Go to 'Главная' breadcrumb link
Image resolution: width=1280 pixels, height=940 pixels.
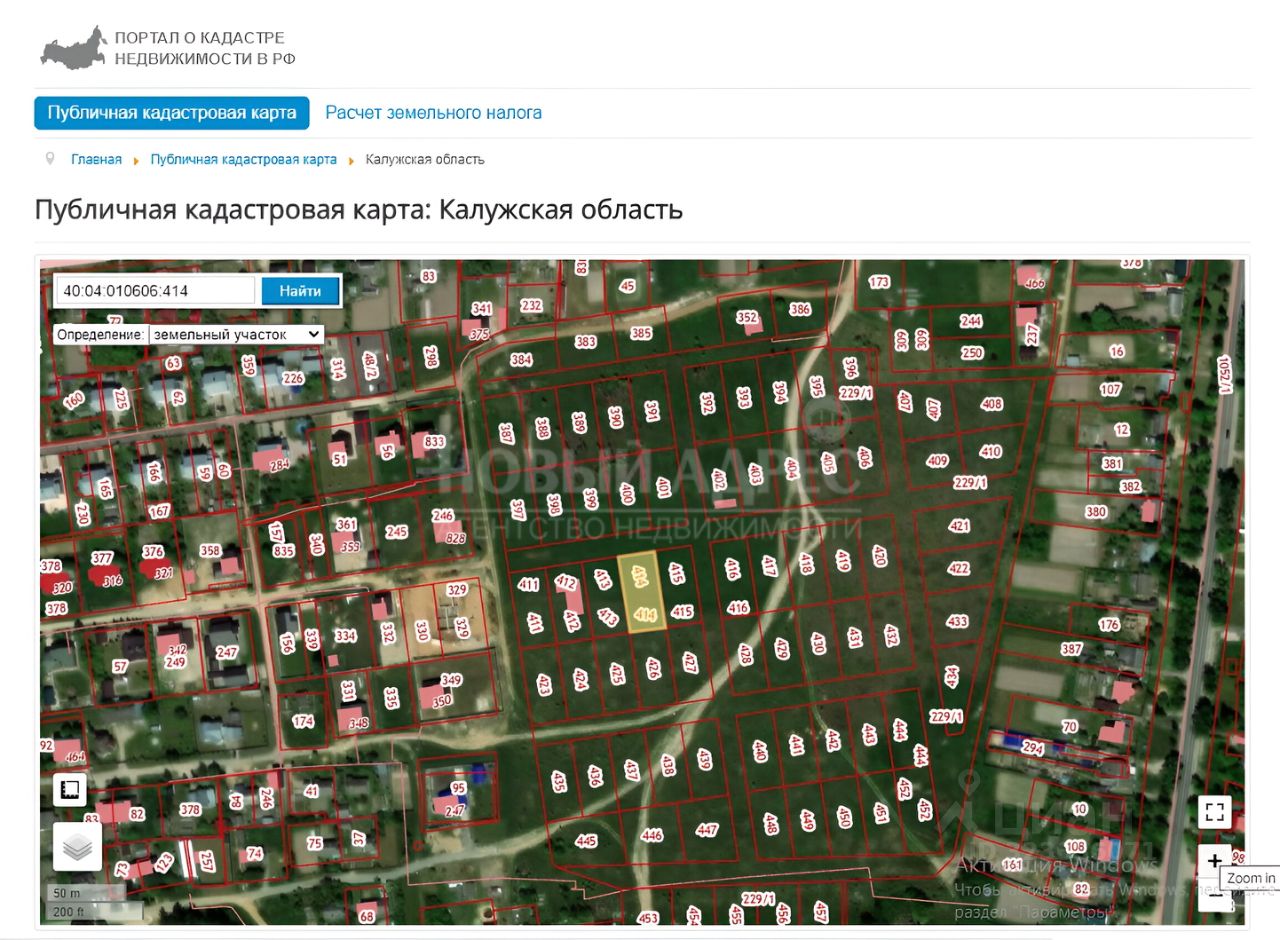(96, 160)
